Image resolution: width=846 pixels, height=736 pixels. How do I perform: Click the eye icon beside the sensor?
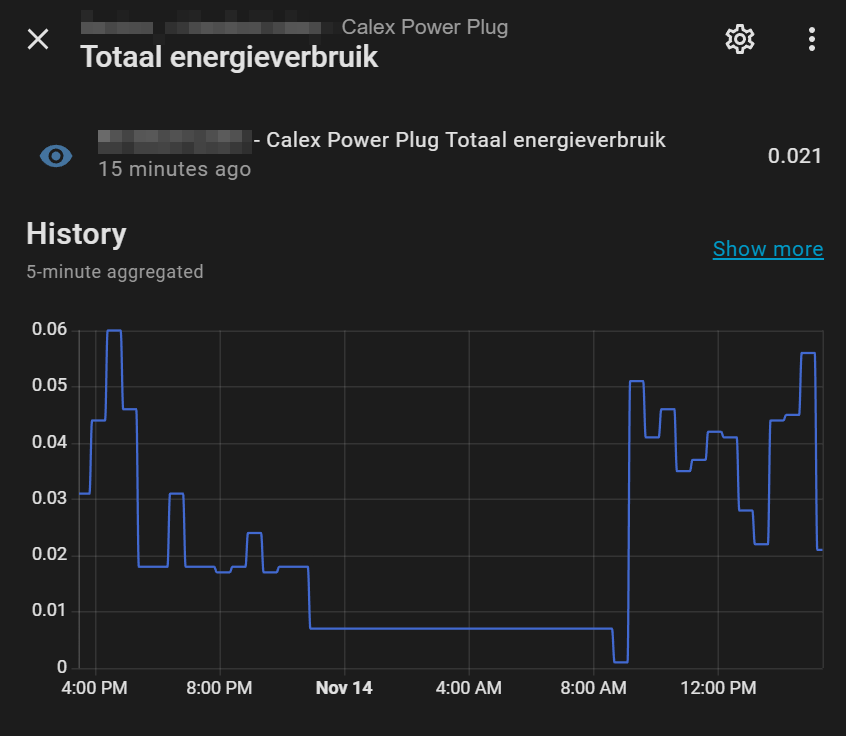56,155
